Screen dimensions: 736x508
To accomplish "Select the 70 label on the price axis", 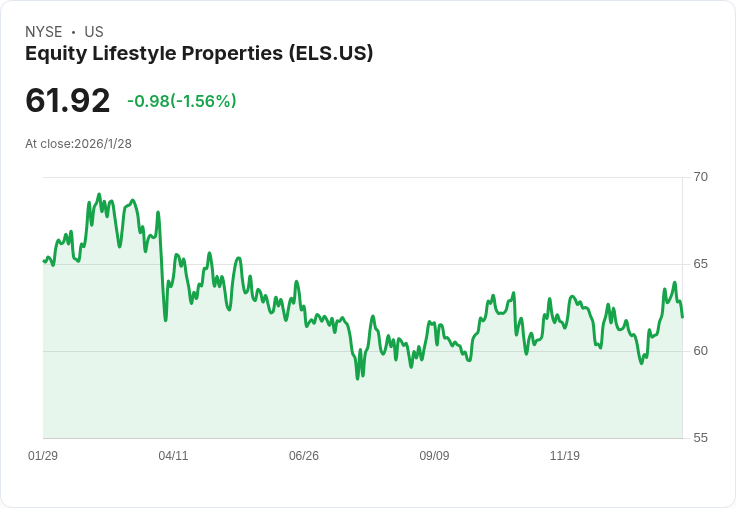I will pos(700,177).
